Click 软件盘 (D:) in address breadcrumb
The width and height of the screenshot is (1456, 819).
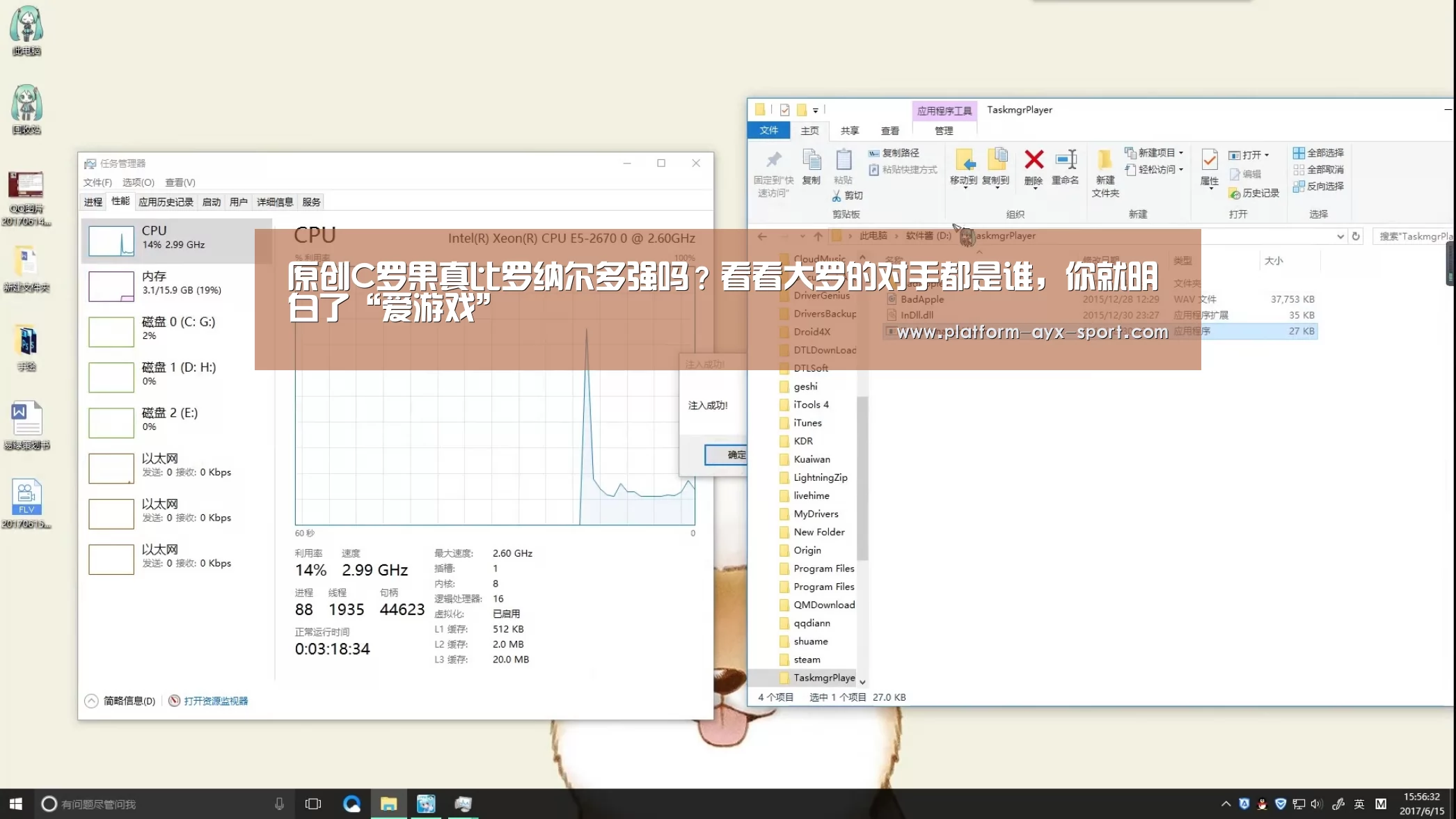[928, 236]
